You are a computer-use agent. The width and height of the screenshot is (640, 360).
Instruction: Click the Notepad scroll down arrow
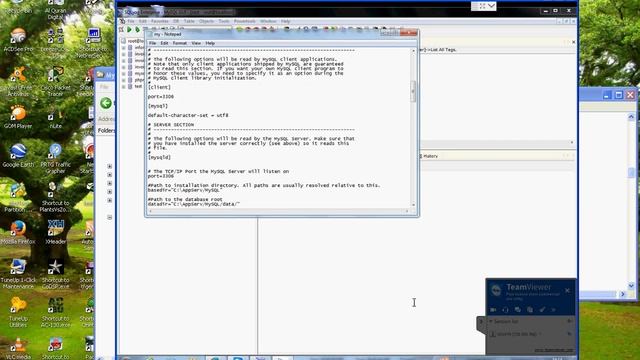413,205
